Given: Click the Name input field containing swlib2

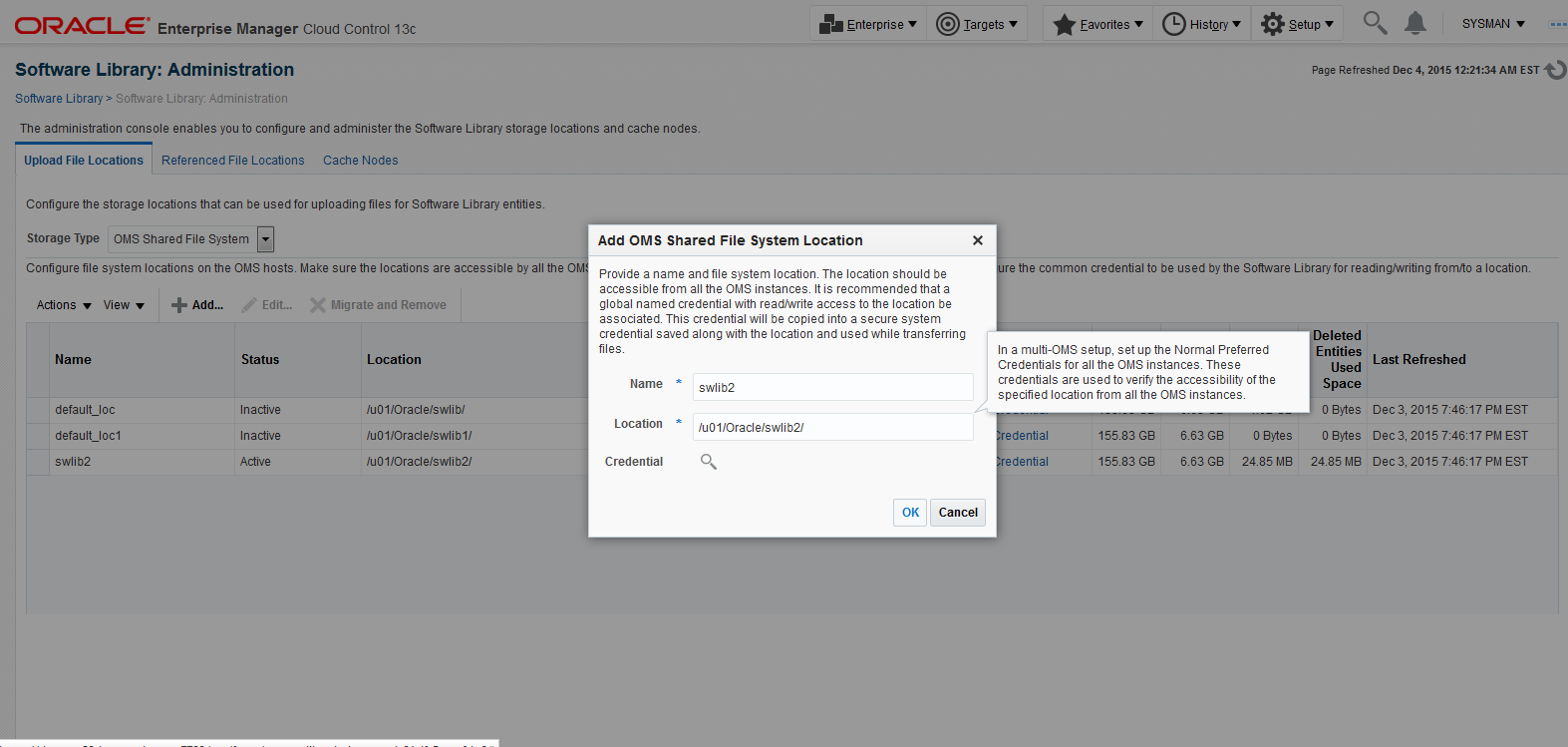Looking at the screenshot, I should (832, 387).
